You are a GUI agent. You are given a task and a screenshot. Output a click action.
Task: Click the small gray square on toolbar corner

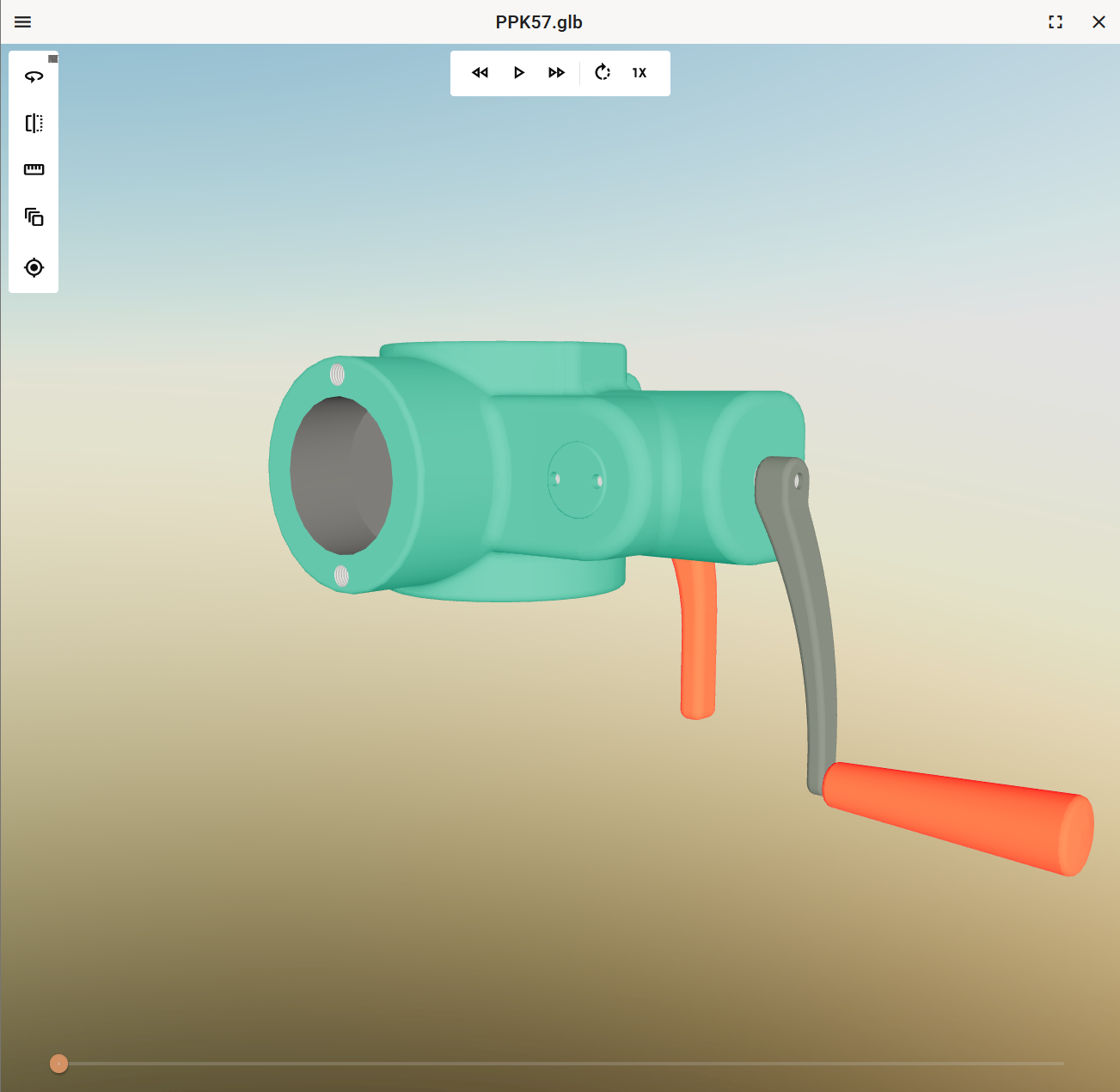point(53,58)
